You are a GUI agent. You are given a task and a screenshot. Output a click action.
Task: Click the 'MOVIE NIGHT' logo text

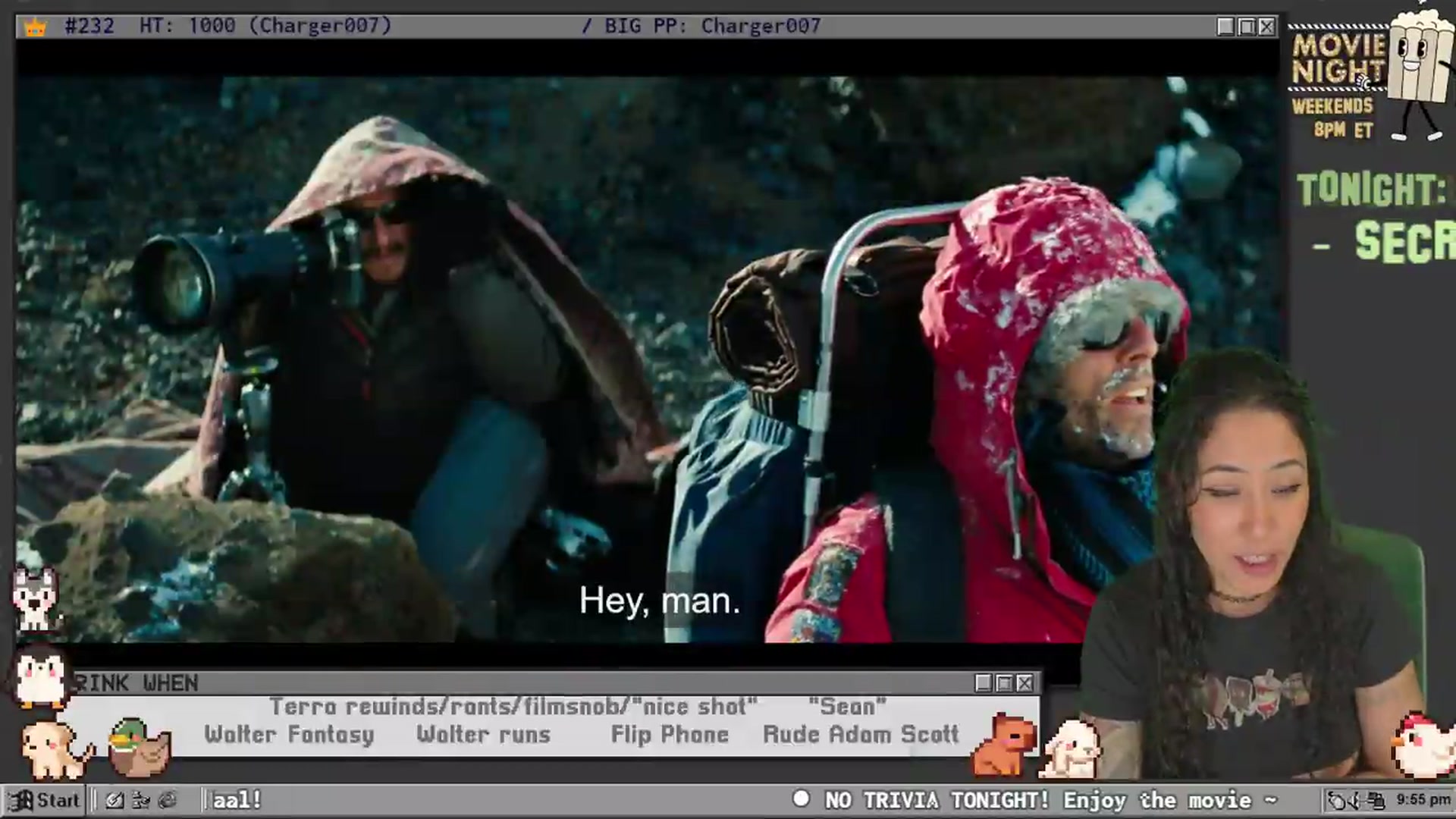click(1339, 59)
